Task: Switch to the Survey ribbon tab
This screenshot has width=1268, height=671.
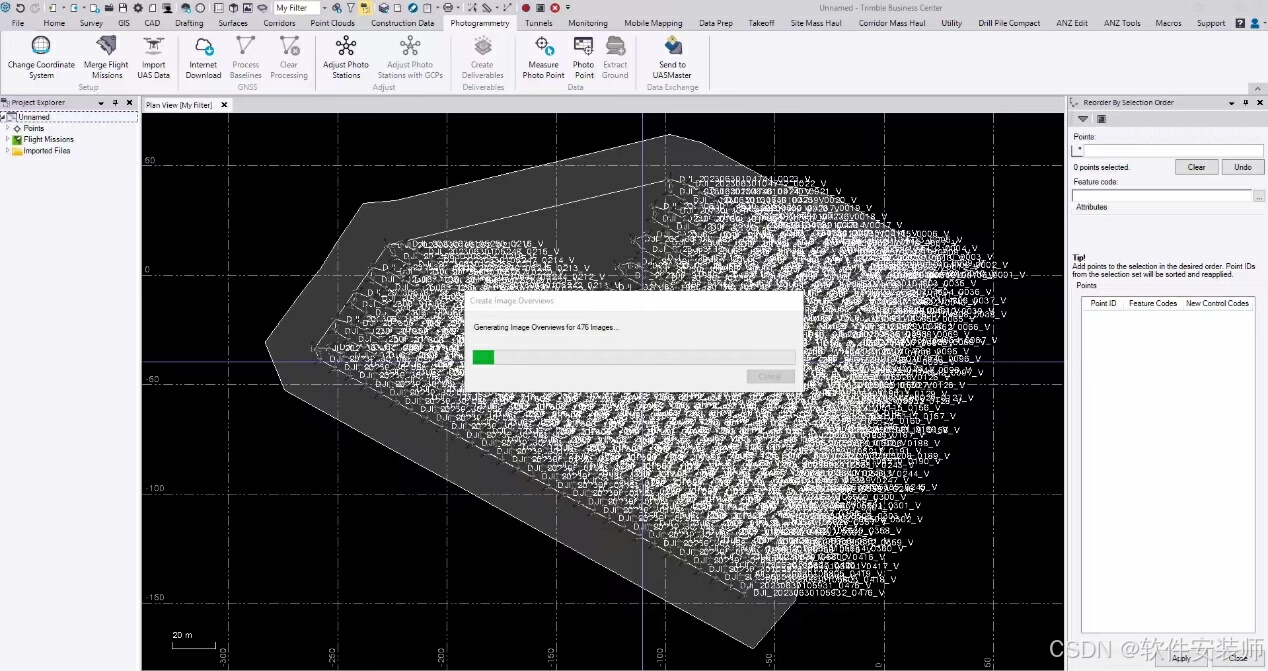Action: [x=91, y=23]
